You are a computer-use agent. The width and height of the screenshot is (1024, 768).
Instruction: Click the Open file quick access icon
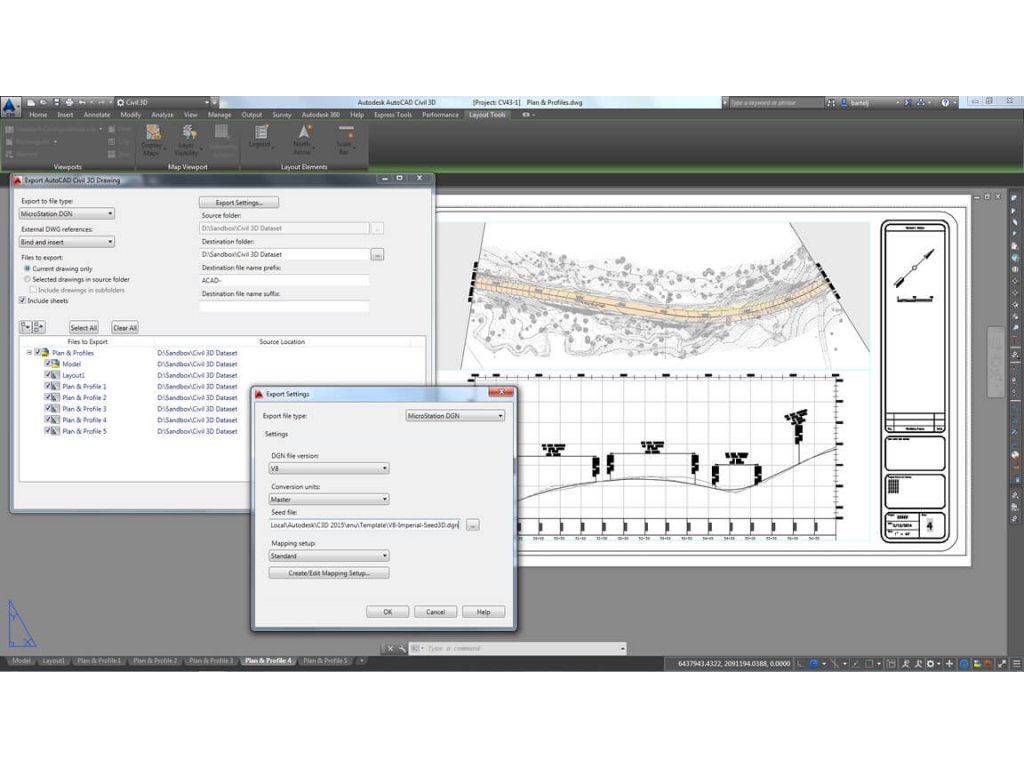click(44, 103)
